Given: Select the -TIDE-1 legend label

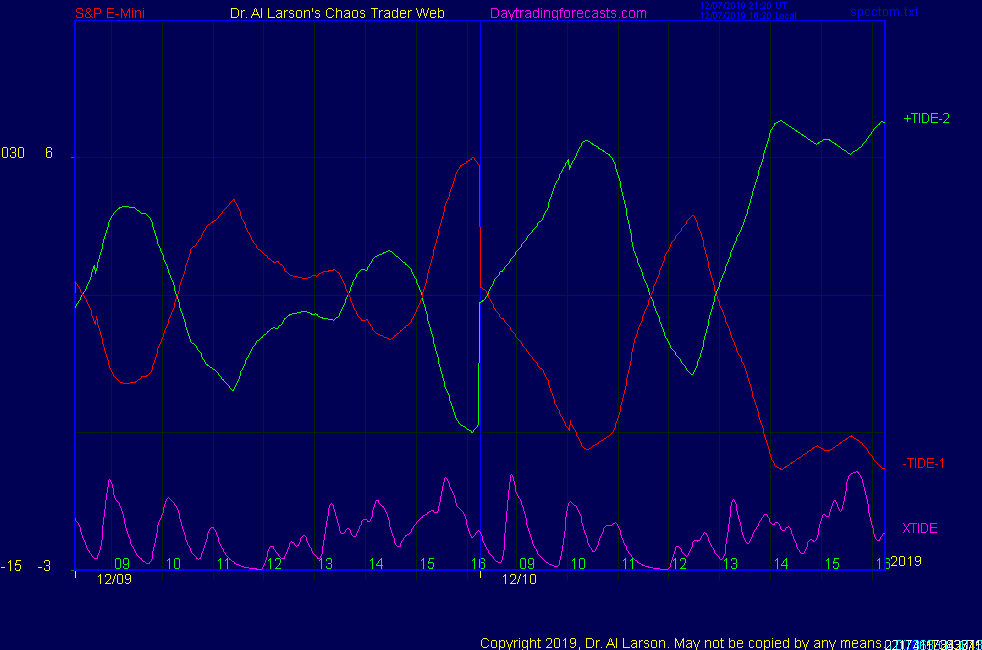Looking at the screenshot, I should (x=923, y=463).
